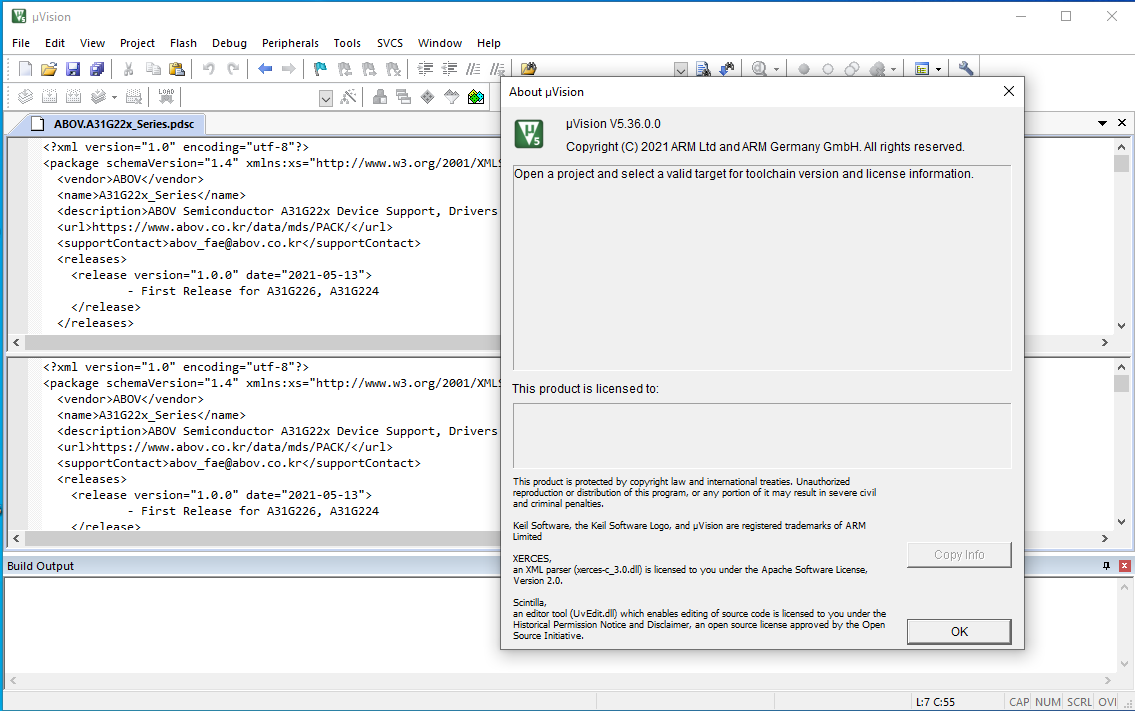Close the Build Output panel
1135x711 pixels.
pyautogui.click(x=1125, y=565)
